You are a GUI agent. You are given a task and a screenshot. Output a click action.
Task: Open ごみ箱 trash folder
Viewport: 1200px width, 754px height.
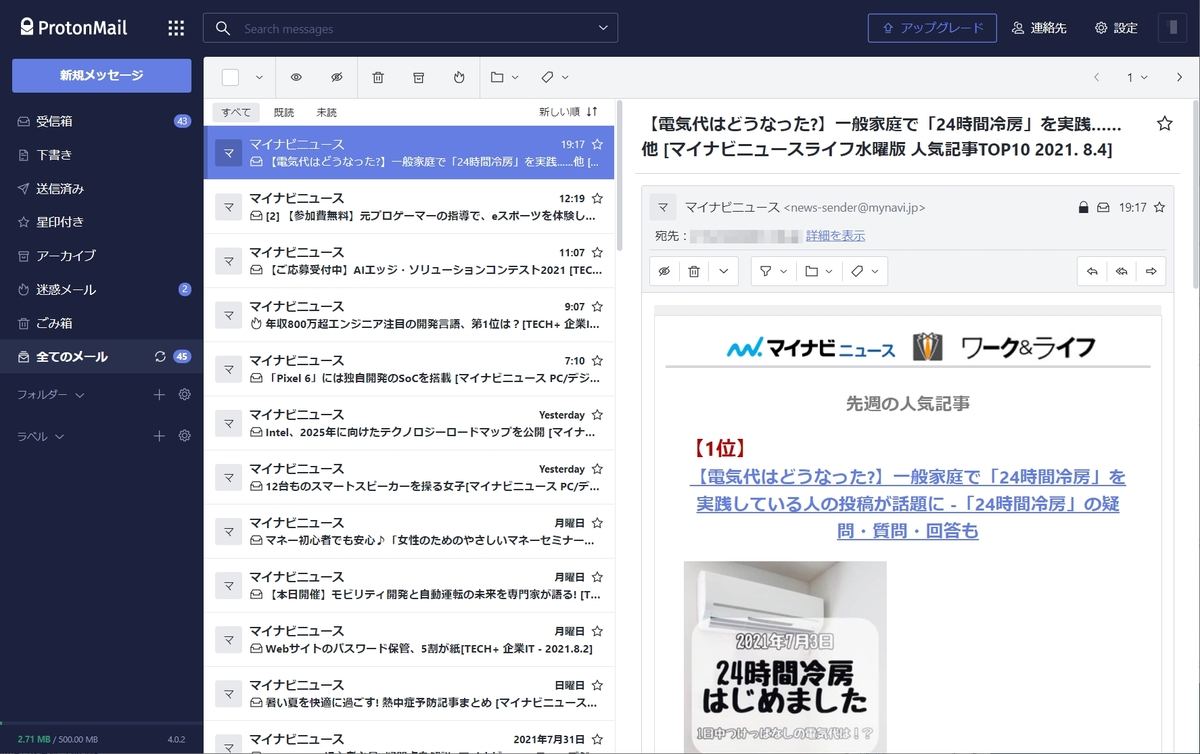tap(101, 323)
